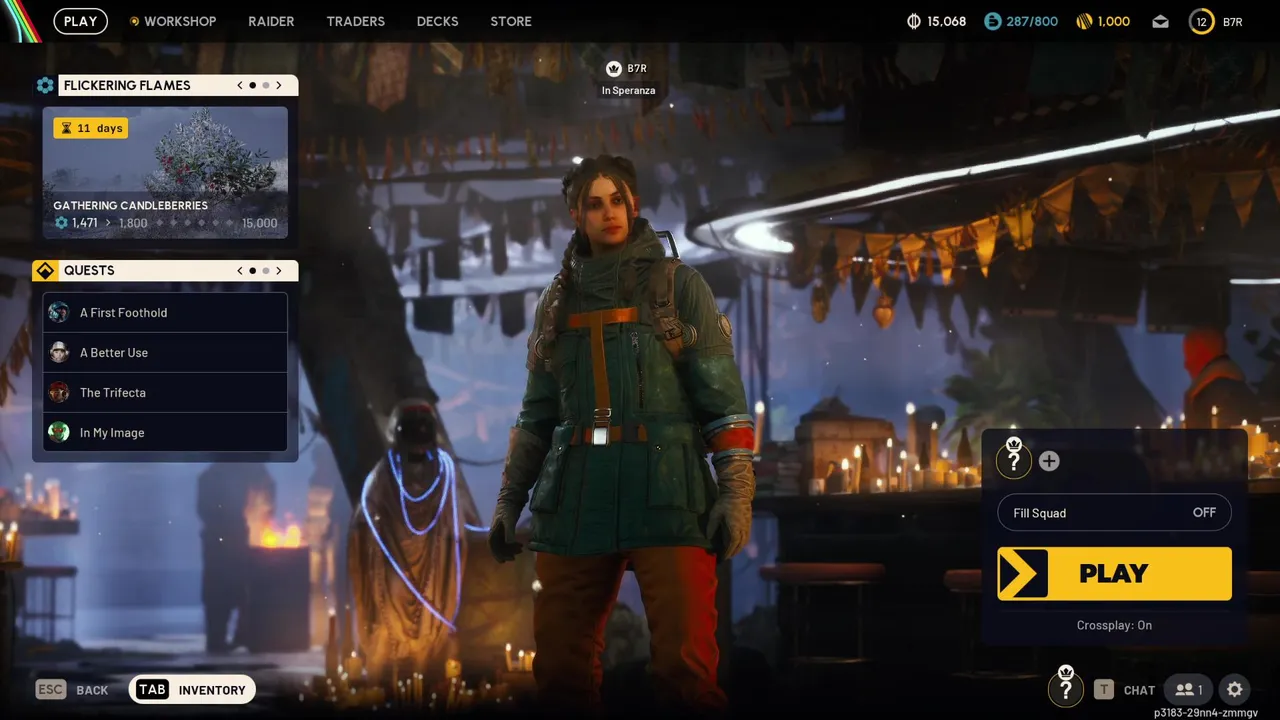The width and height of the screenshot is (1280, 720).
Task: Open the Gathering Candleberries event card
Action: (x=165, y=172)
